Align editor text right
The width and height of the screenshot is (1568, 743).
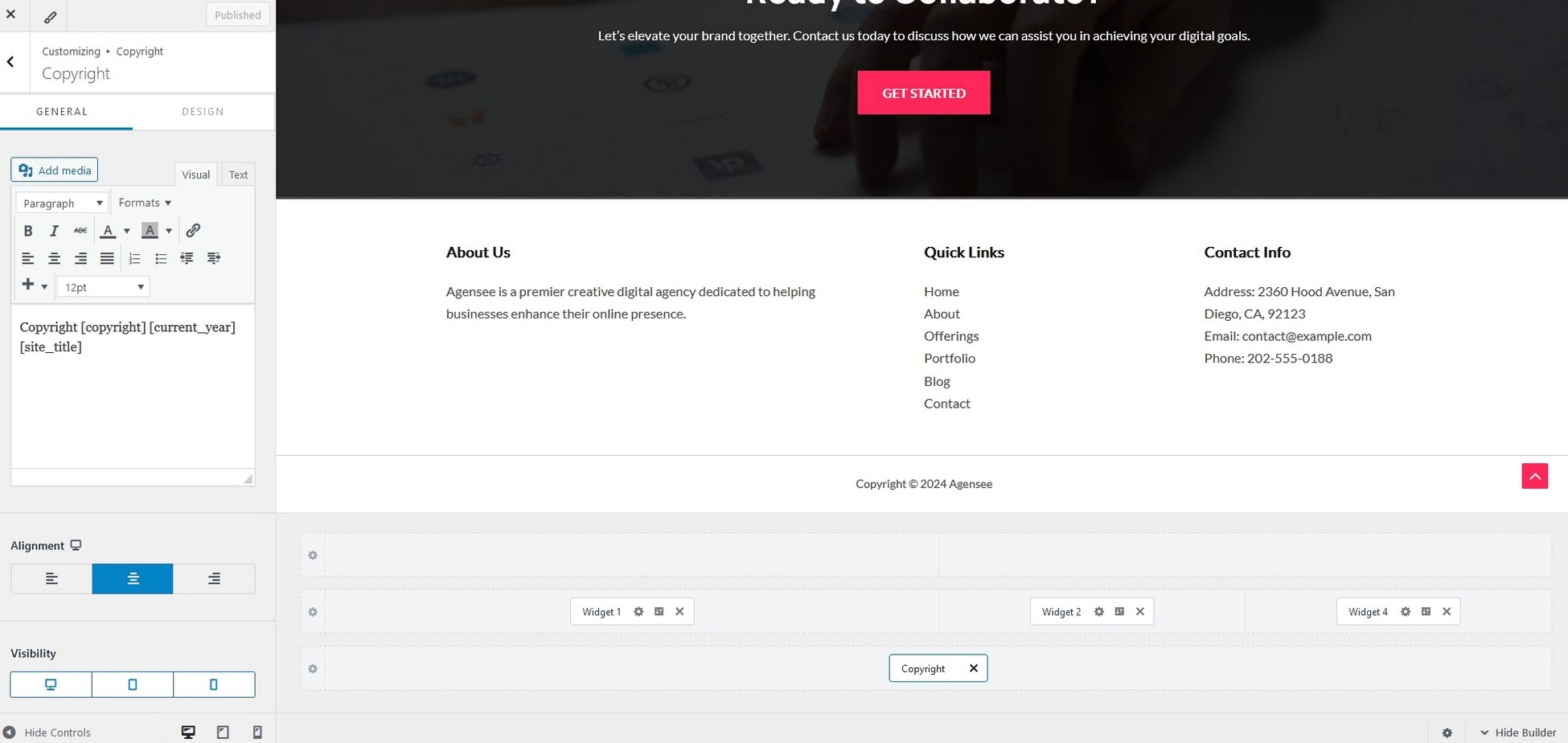point(80,258)
